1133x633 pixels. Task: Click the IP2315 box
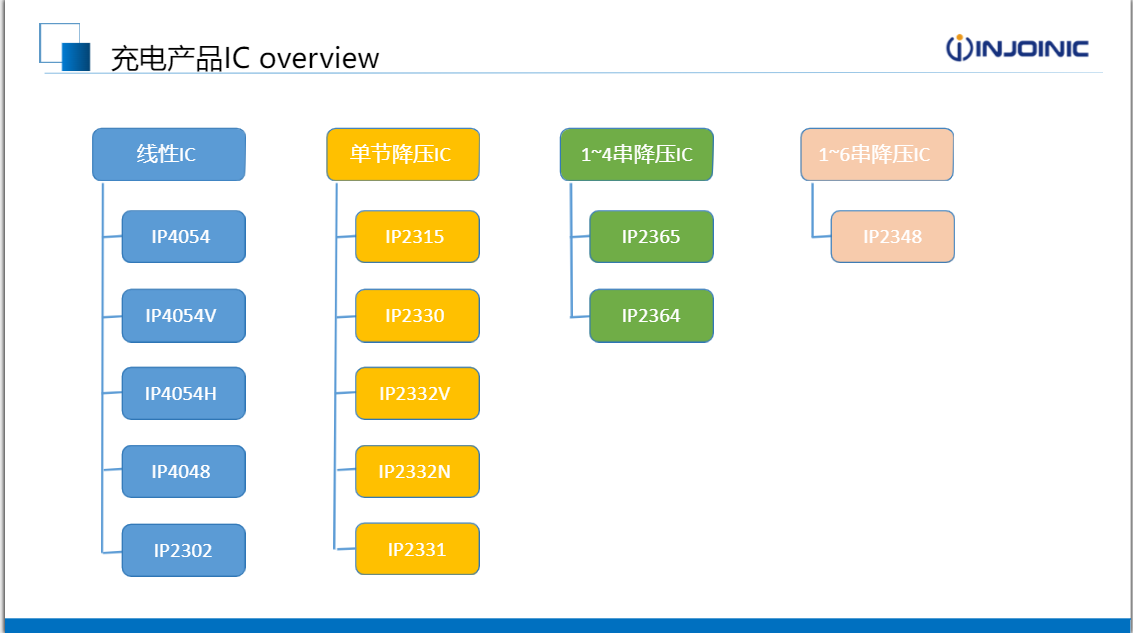coord(418,236)
